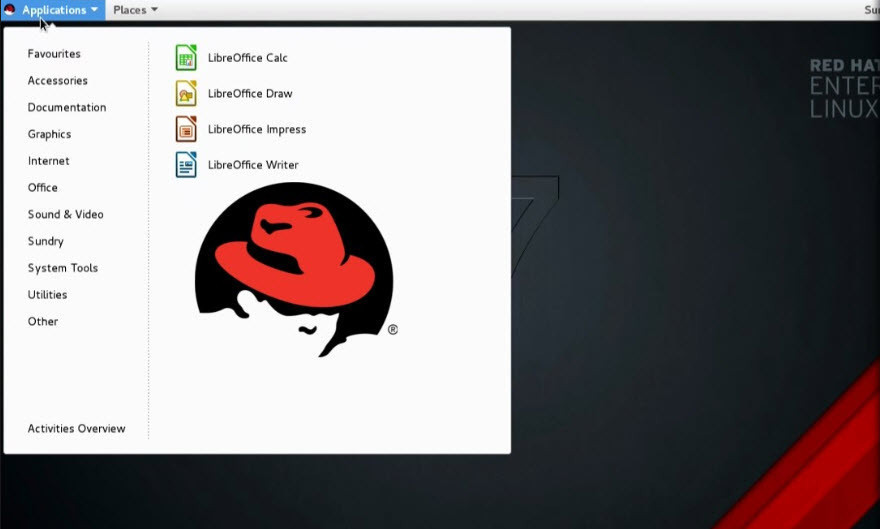Viewport: 880px width, 529px height.
Task: Expand the Applications menu arrow
Action: [94, 10]
